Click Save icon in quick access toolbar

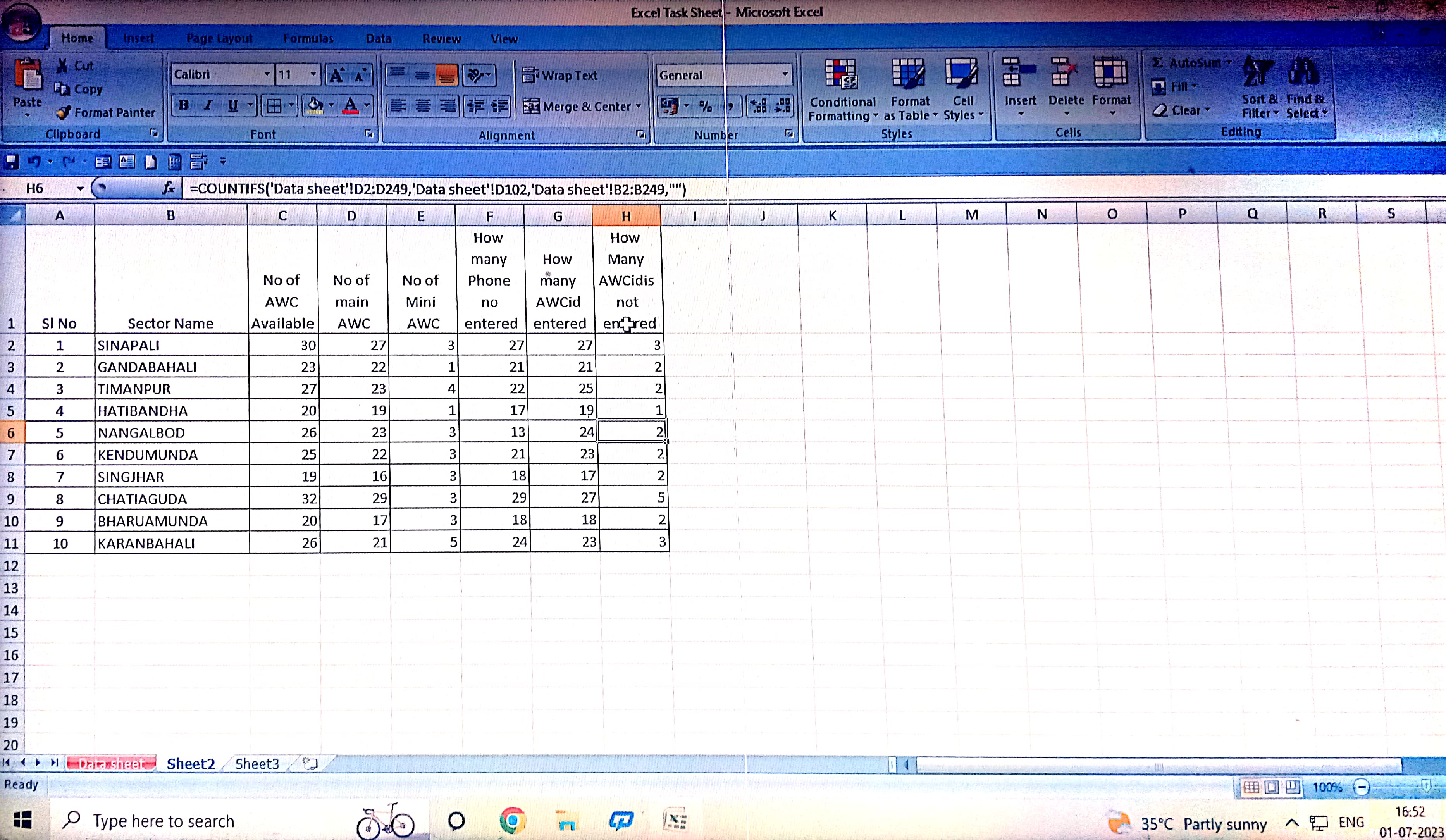[x=12, y=162]
